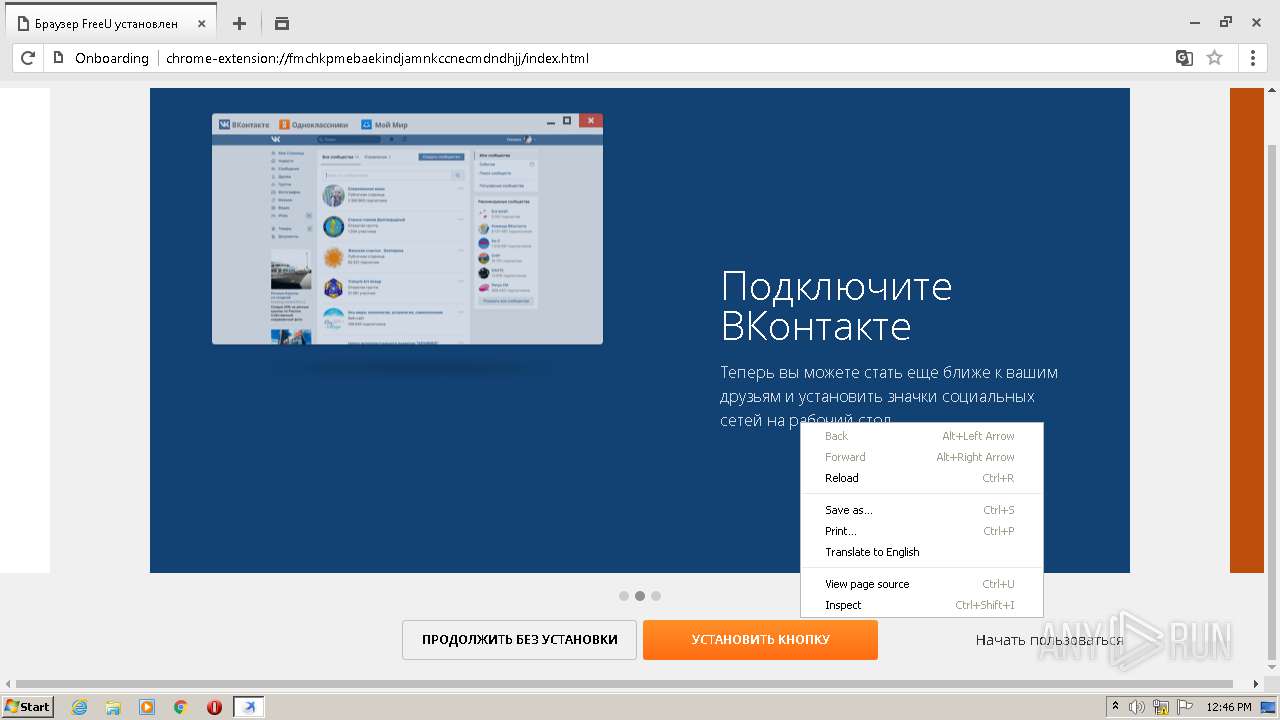Click the vertical page scrollbar
The height and width of the screenshot is (720, 1280).
tap(1272, 403)
